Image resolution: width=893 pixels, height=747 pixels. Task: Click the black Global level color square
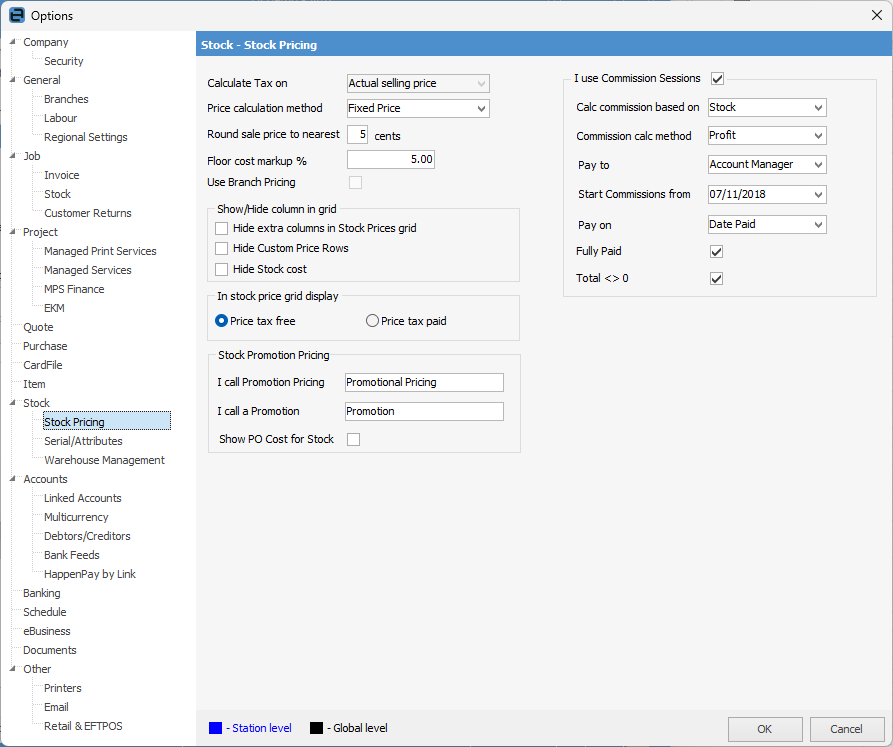[316, 728]
